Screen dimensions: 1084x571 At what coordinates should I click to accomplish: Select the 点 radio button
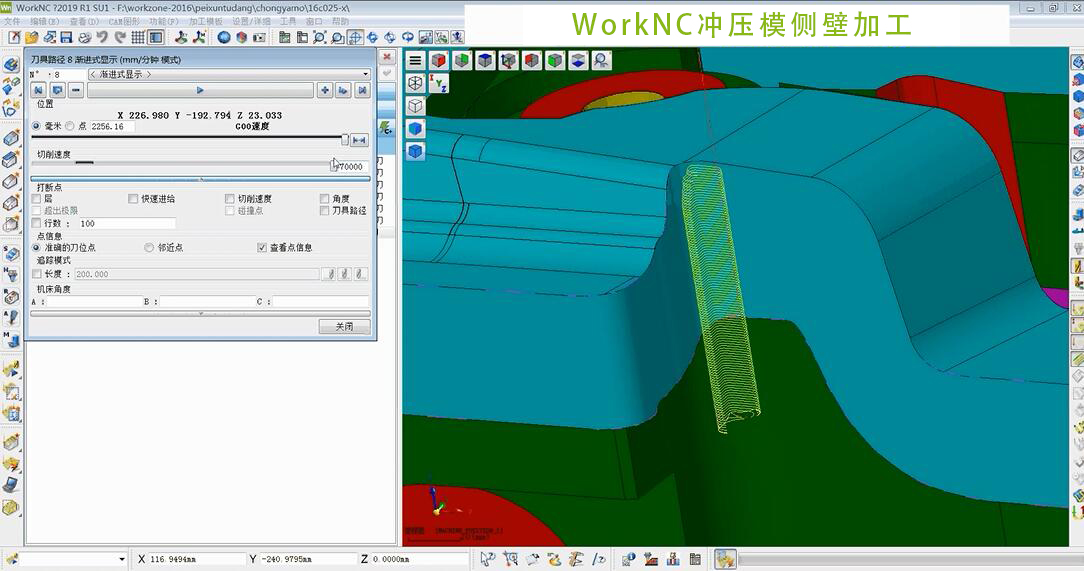(x=70, y=127)
